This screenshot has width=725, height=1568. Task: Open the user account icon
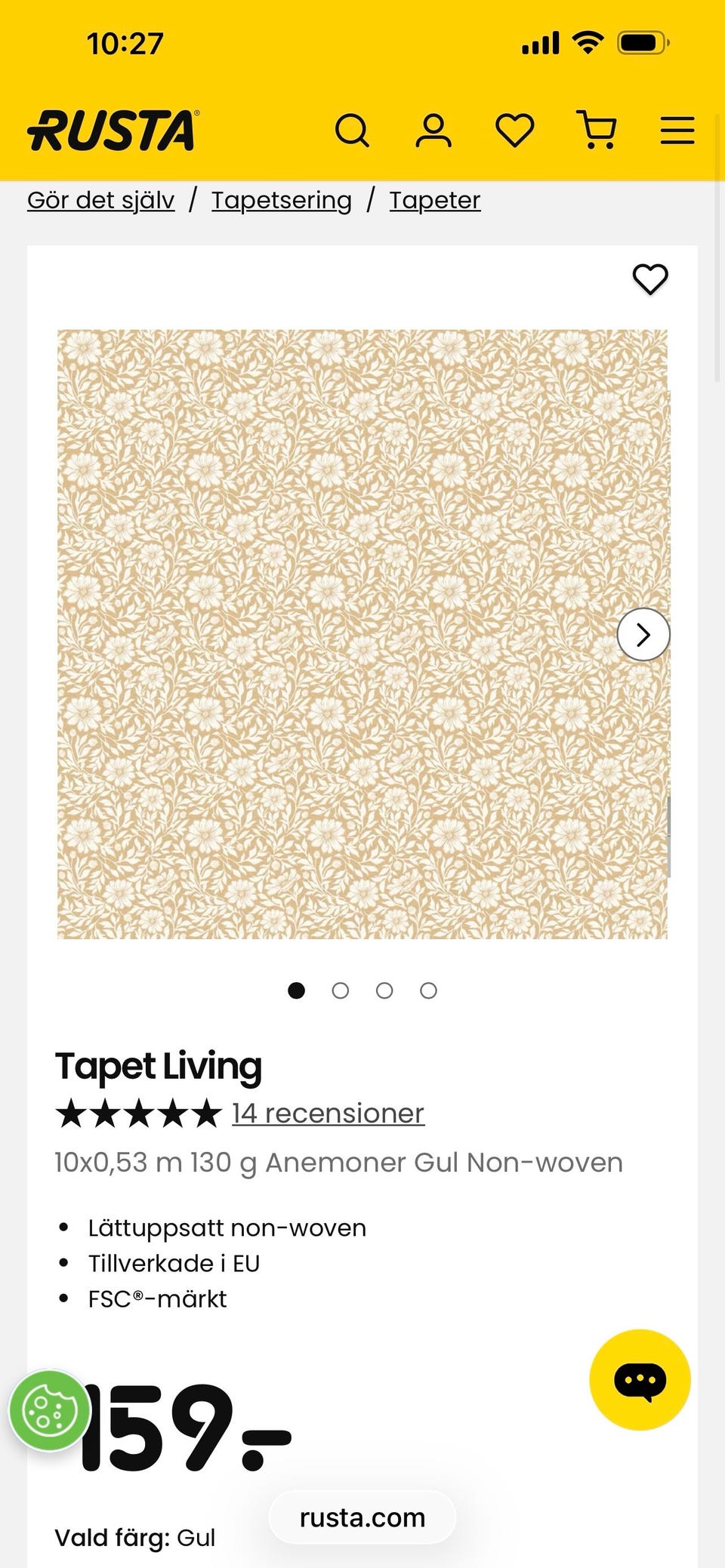point(433,131)
